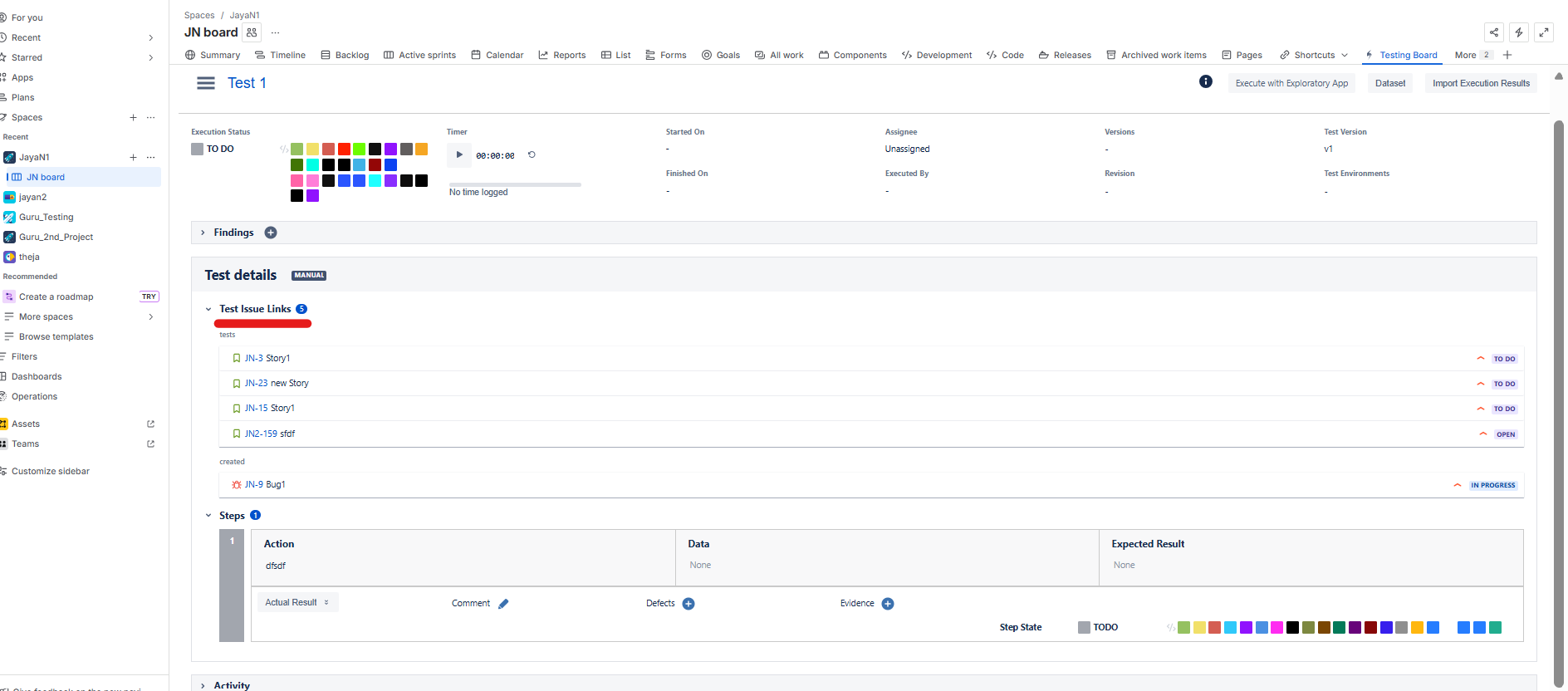Open the Reports tab

click(x=562, y=55)
